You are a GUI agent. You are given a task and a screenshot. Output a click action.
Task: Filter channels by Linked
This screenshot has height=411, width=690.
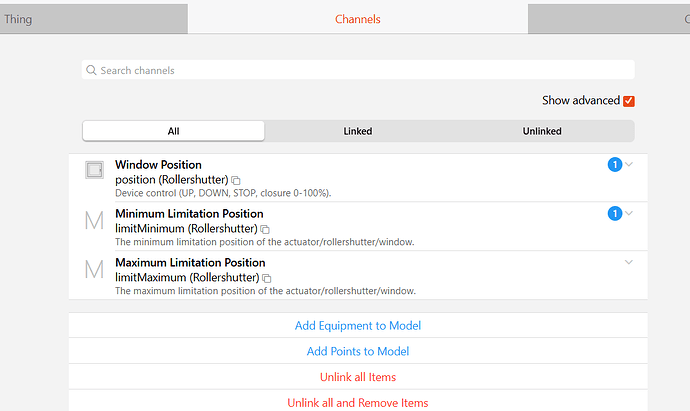(x=357, y=131)
